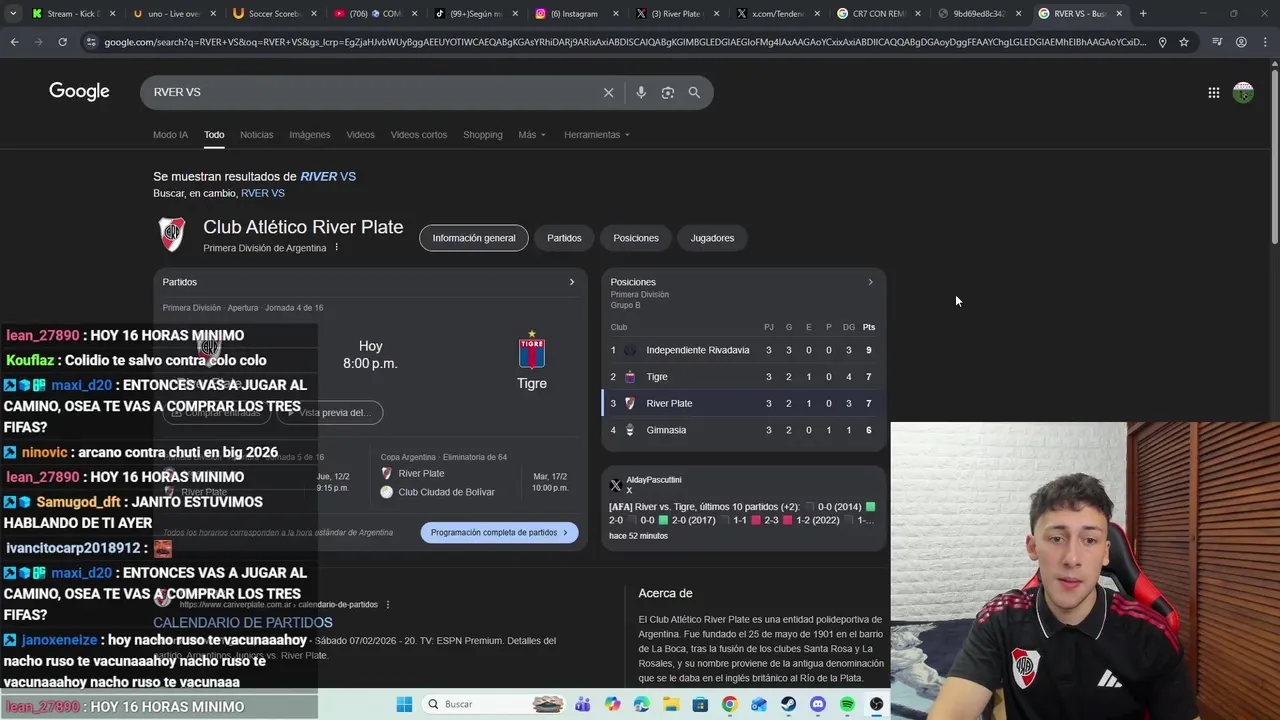Viewport: 1280px width, 720px height.
Task: Switch to Modo IA tab
Action: (170, 135)
